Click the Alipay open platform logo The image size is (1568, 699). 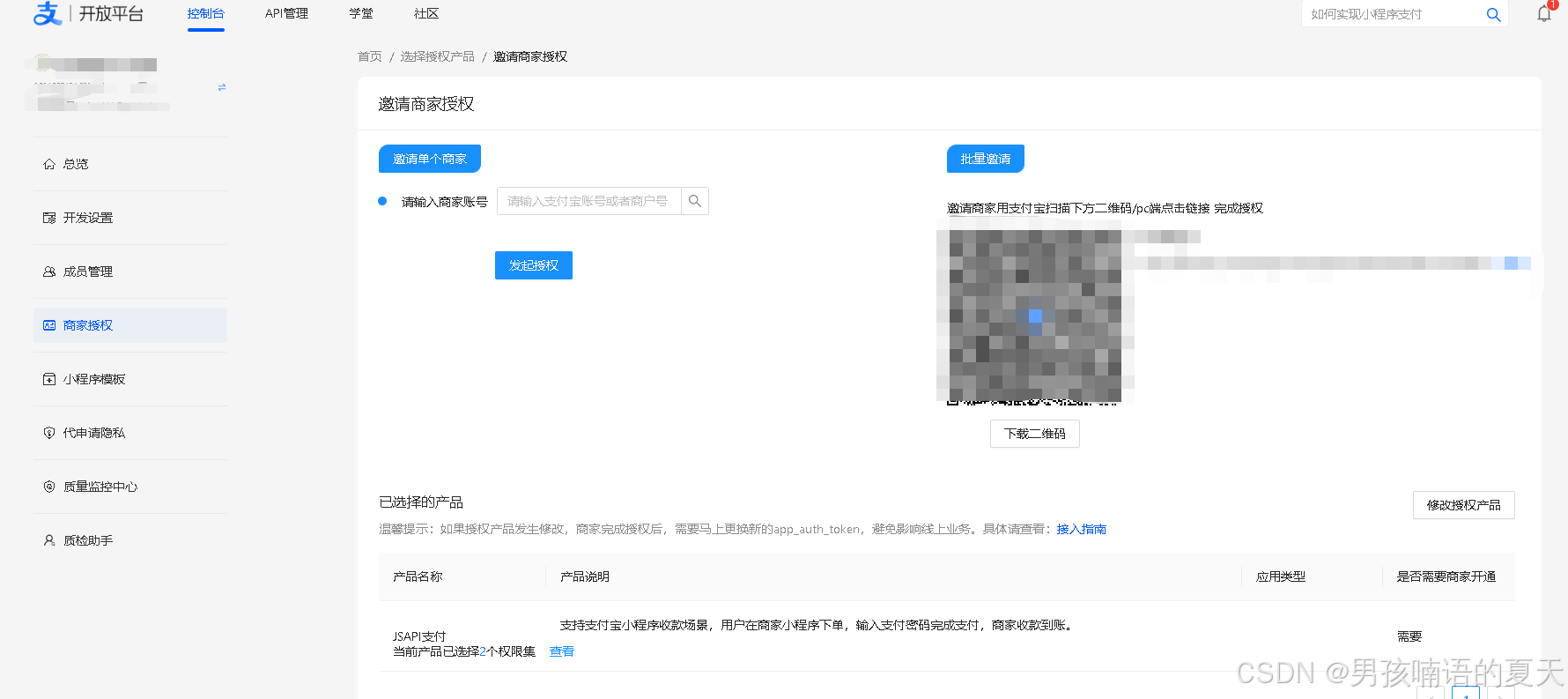coord(88,13)
